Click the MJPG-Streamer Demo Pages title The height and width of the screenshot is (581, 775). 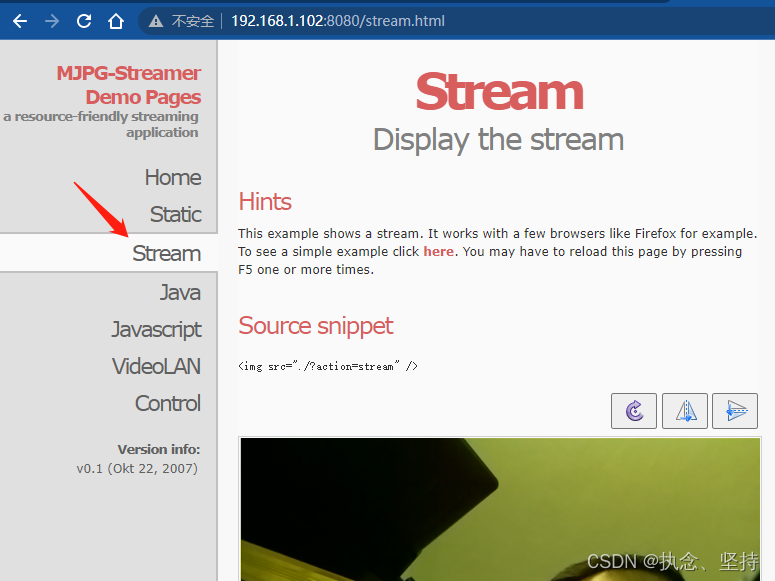point(129,85)
